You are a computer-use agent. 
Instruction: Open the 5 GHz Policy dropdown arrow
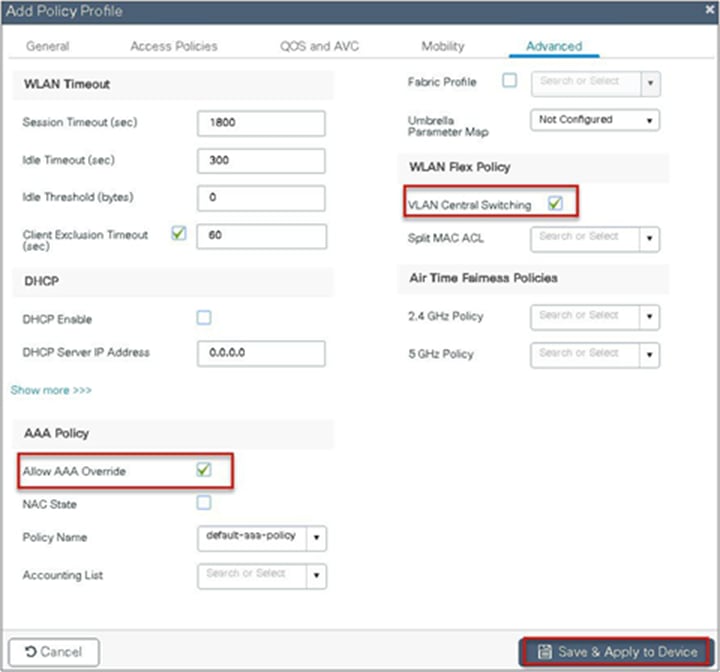click(649, 355)
